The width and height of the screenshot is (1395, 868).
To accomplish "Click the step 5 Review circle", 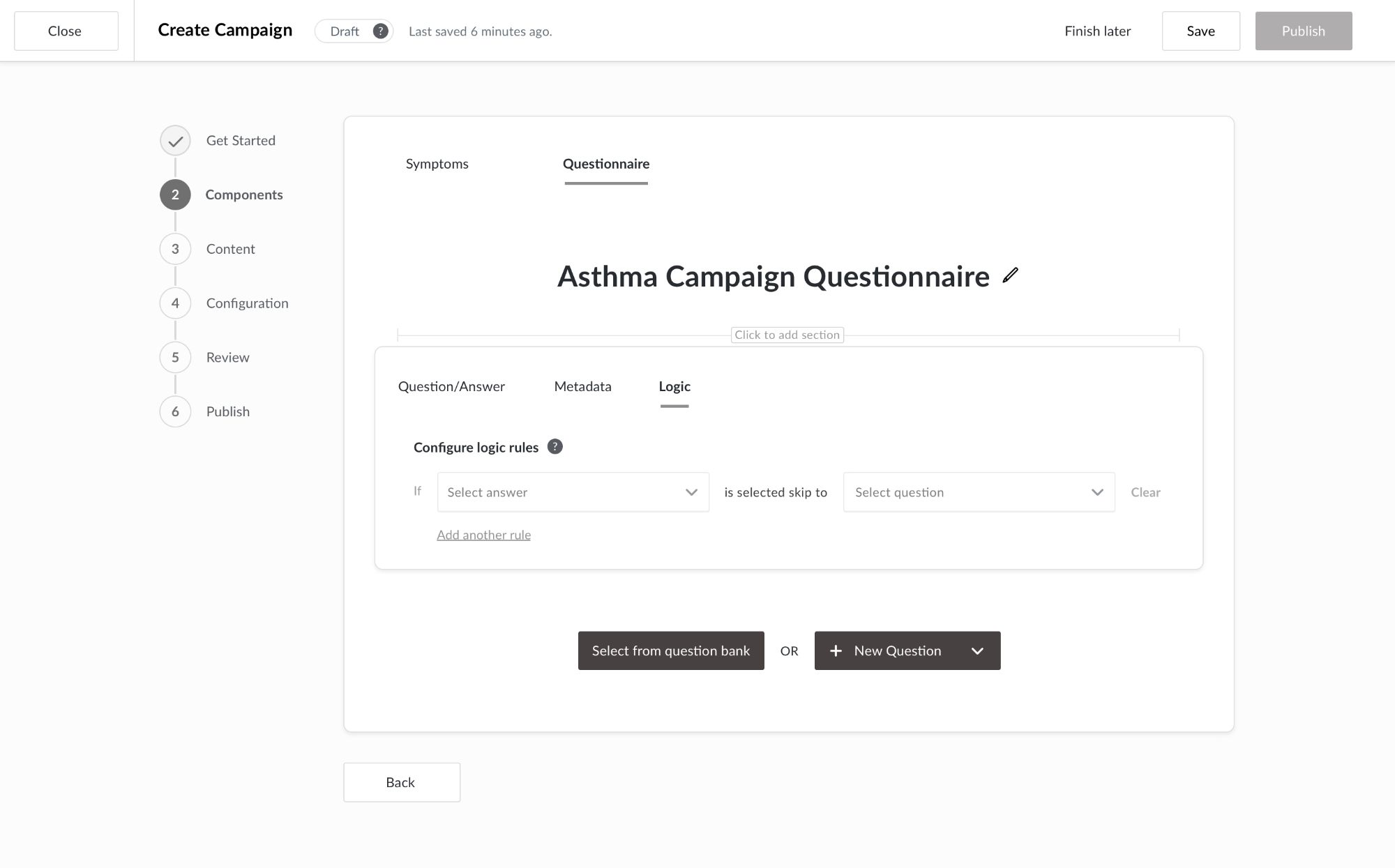I will click(175, 358).
